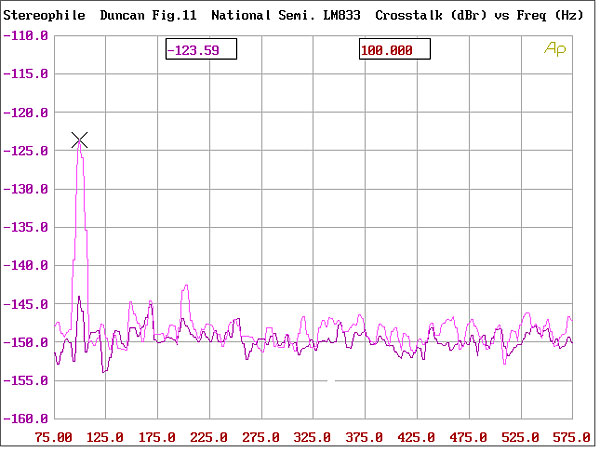Click the -115.0 y-axis label
This screenshot has height=452, width=600.
(x=26, y=73)
